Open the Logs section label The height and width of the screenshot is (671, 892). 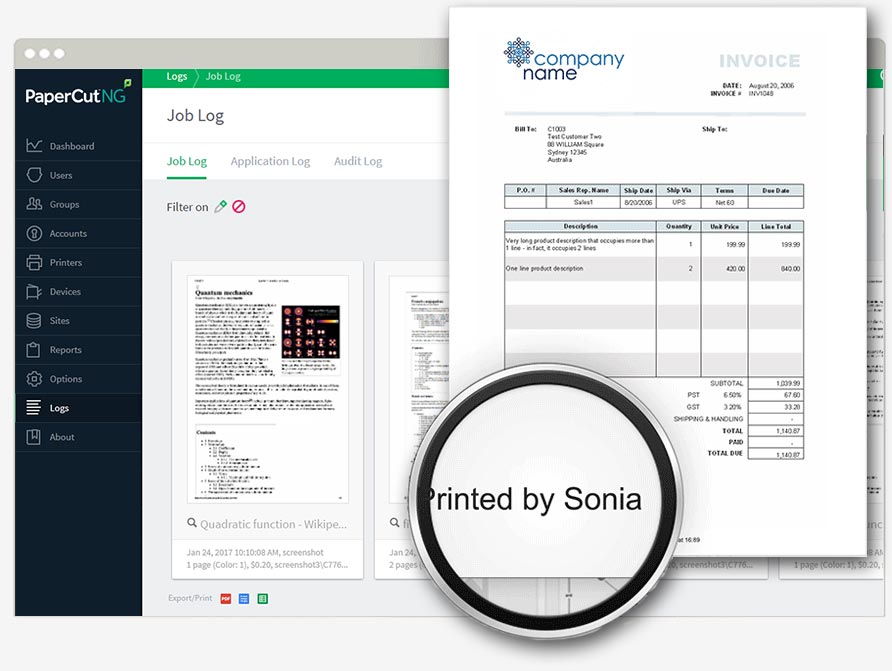point(59,408)
